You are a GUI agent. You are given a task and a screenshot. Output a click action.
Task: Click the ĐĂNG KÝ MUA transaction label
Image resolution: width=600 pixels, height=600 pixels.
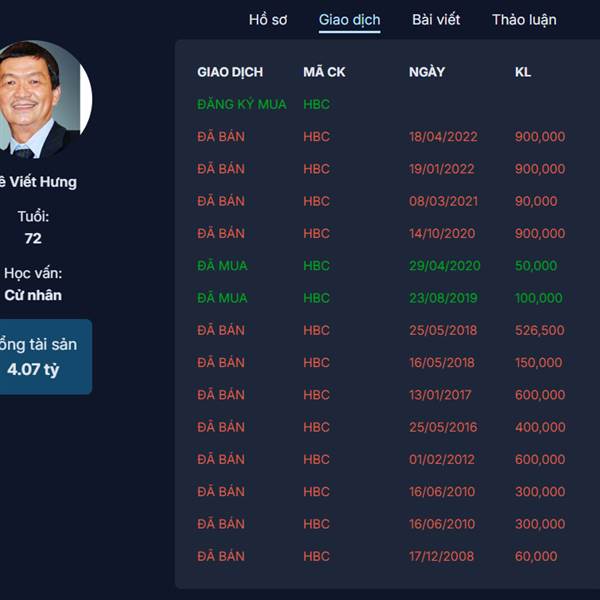241,104
